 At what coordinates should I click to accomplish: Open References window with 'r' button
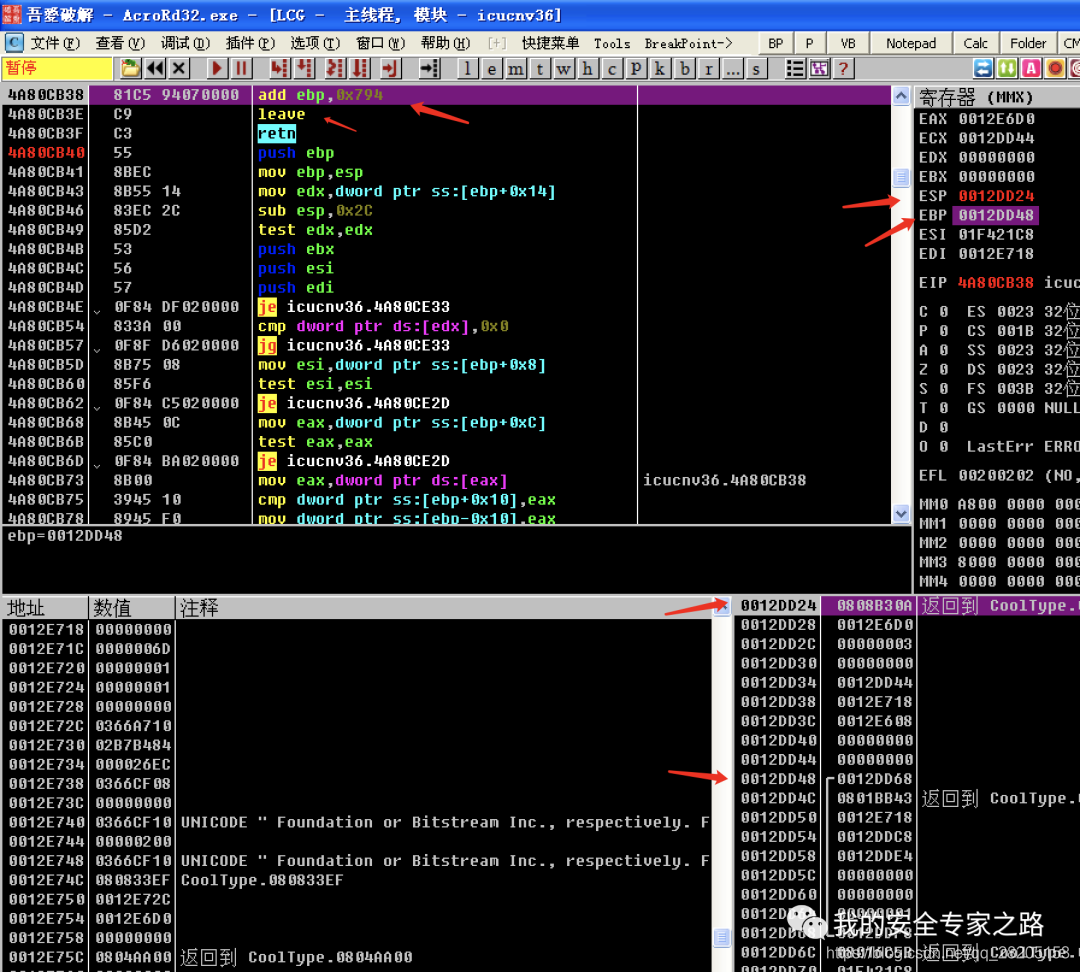708,68
